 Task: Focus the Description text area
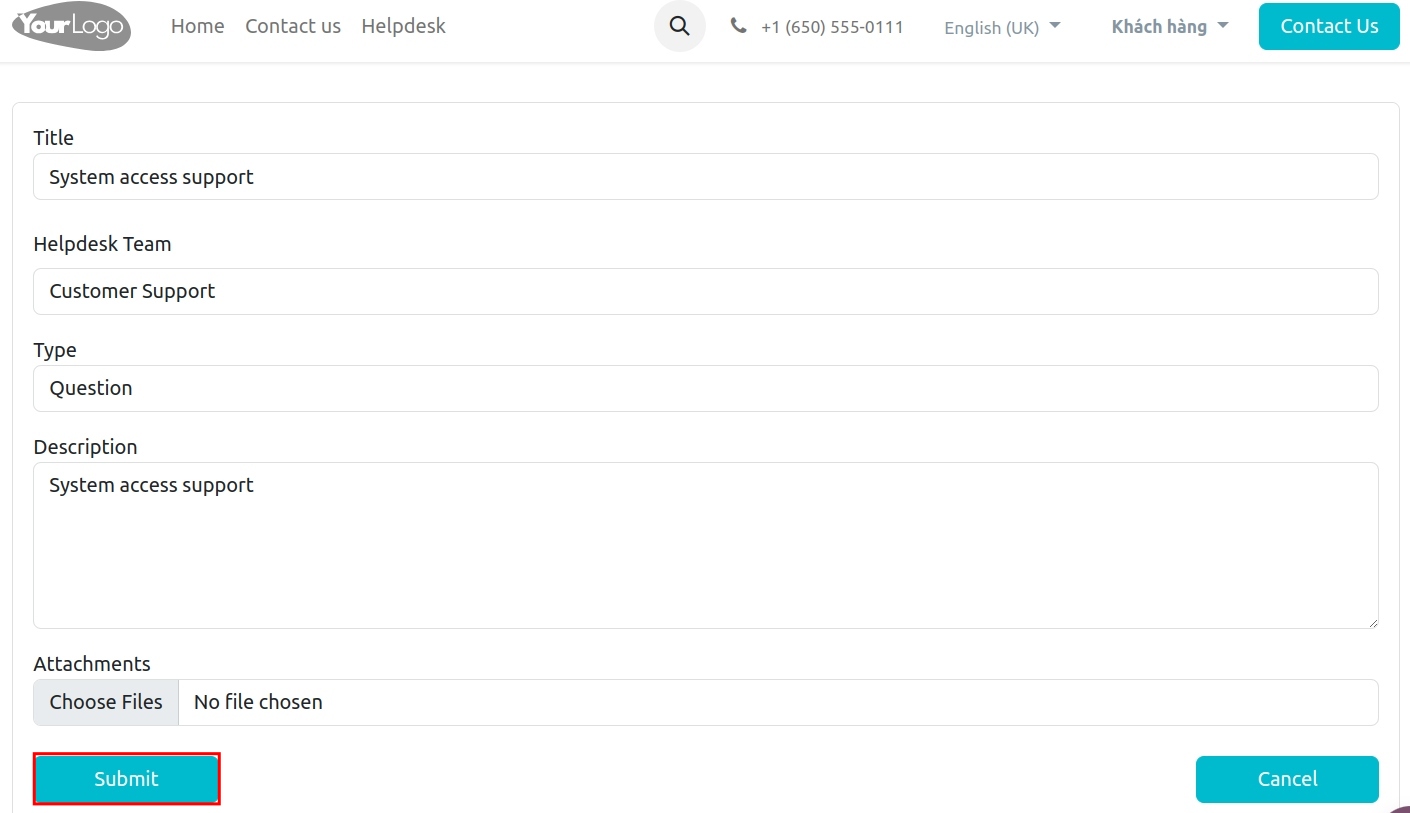pyautogui.click(x=706, y=545)
